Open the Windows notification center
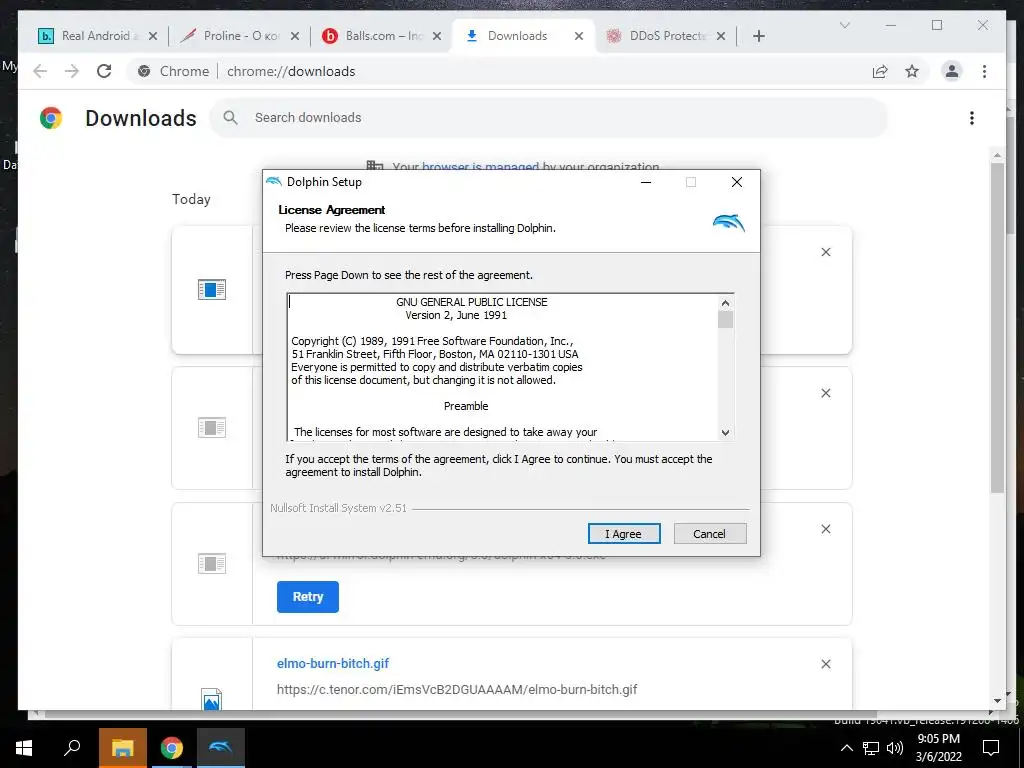1024x768 pixels. click(x=991, y=748)
